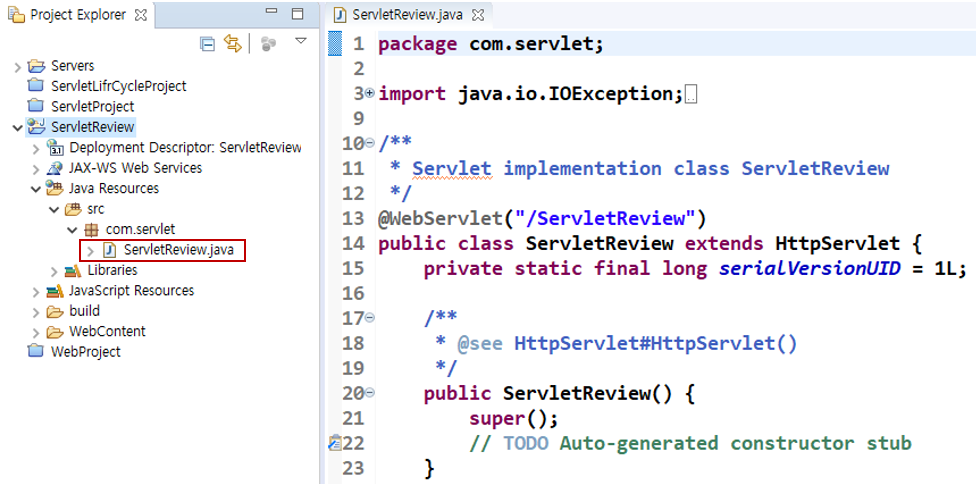
Task: Collapse the constructor at line 20
Action: point(370,393)
